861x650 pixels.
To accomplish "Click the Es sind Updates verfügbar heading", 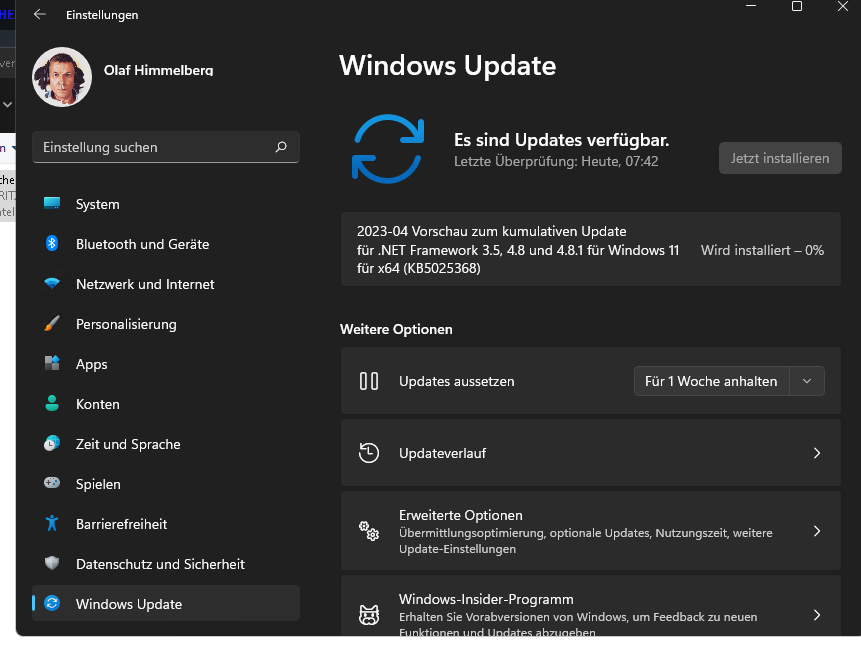I will point(561,140).
